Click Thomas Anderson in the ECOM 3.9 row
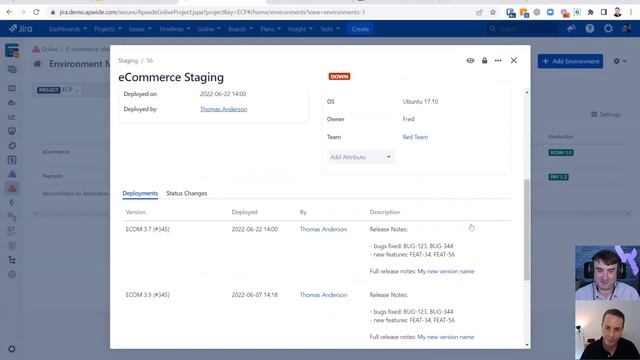 click(323, 295)
